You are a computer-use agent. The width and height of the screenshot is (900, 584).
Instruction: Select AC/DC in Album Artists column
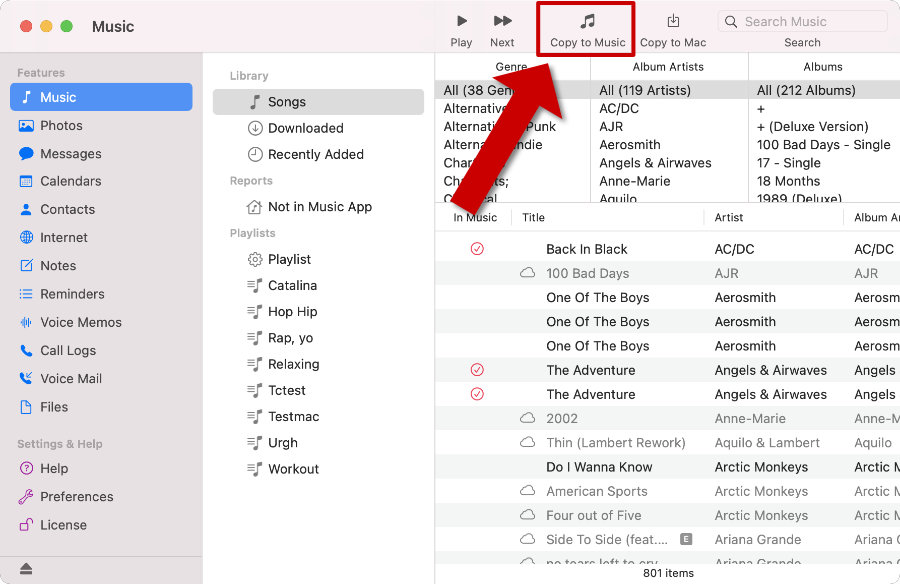669,109
